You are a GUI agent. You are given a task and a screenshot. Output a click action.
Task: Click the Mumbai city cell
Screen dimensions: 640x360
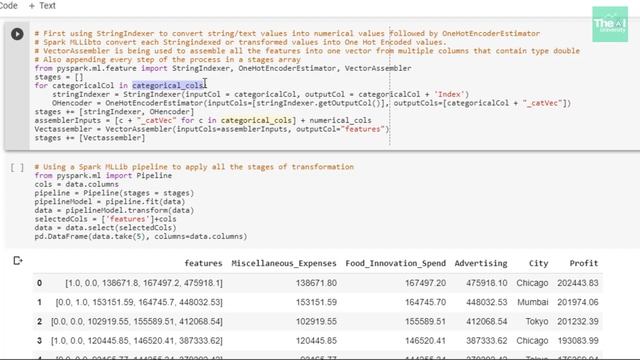[533, 302]
